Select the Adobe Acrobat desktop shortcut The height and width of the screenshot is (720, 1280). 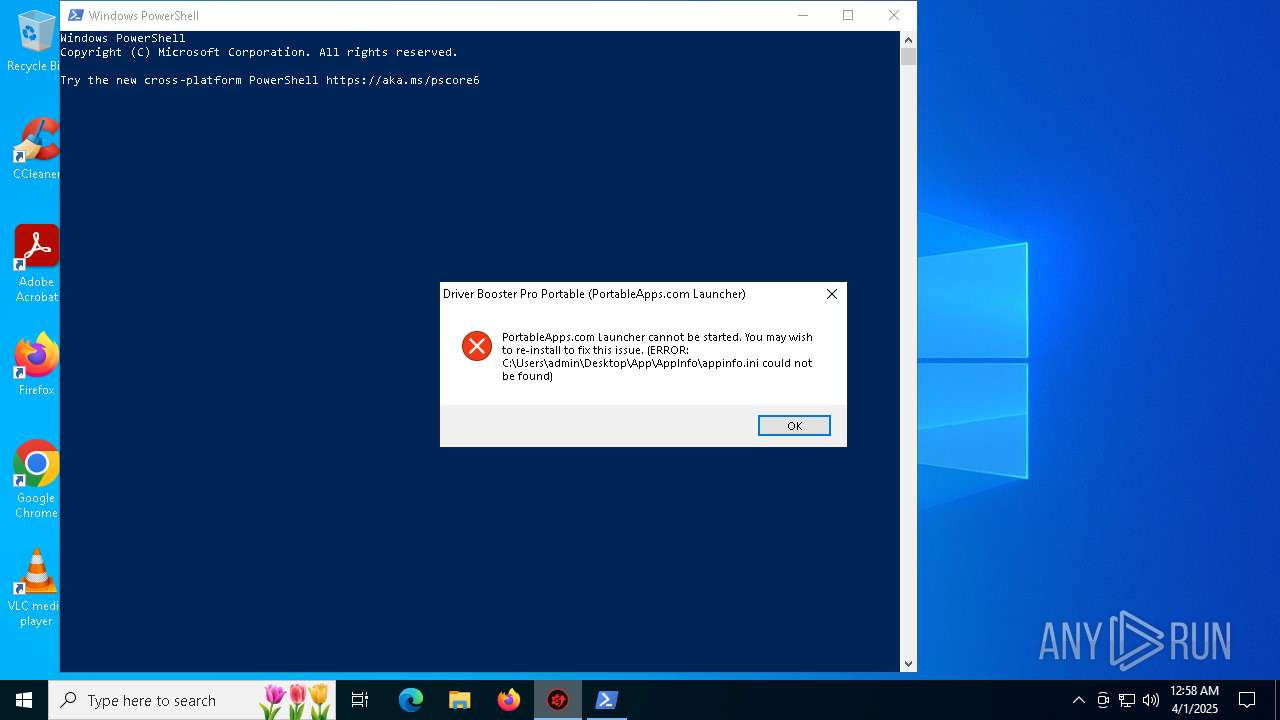36,264
